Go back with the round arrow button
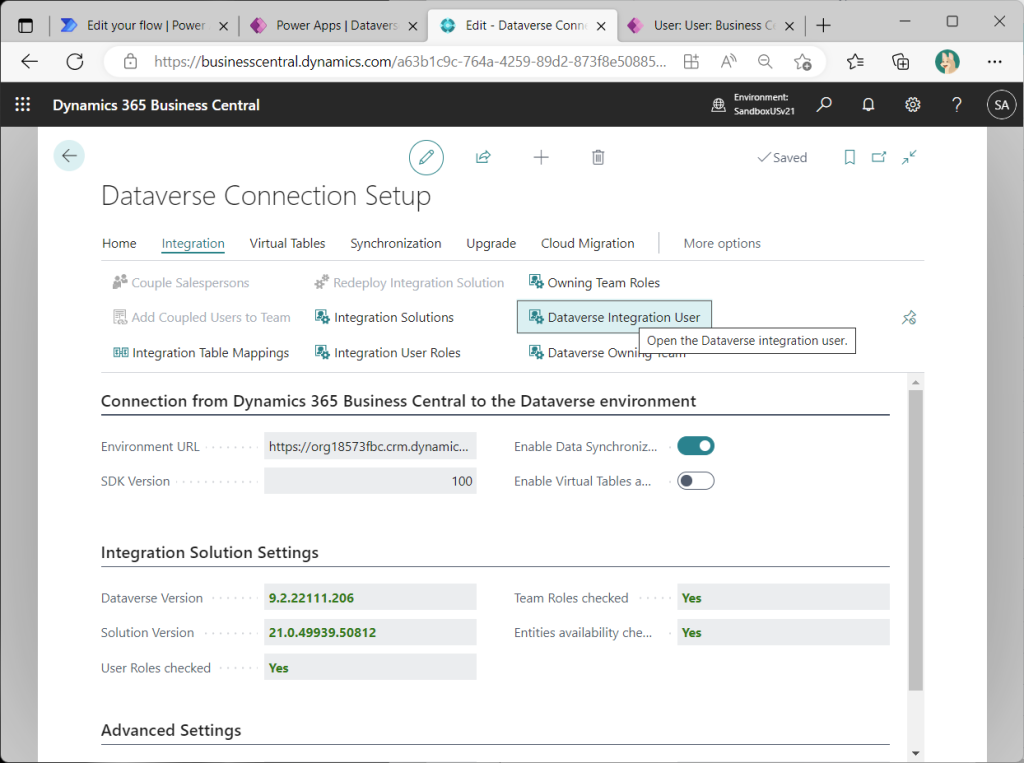 (x=69, y=155)
